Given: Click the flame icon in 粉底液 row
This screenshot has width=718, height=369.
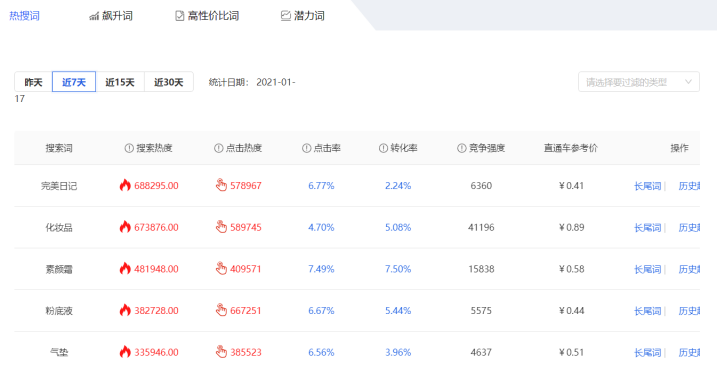Looking at the screenshot, I should coord(125,310).
